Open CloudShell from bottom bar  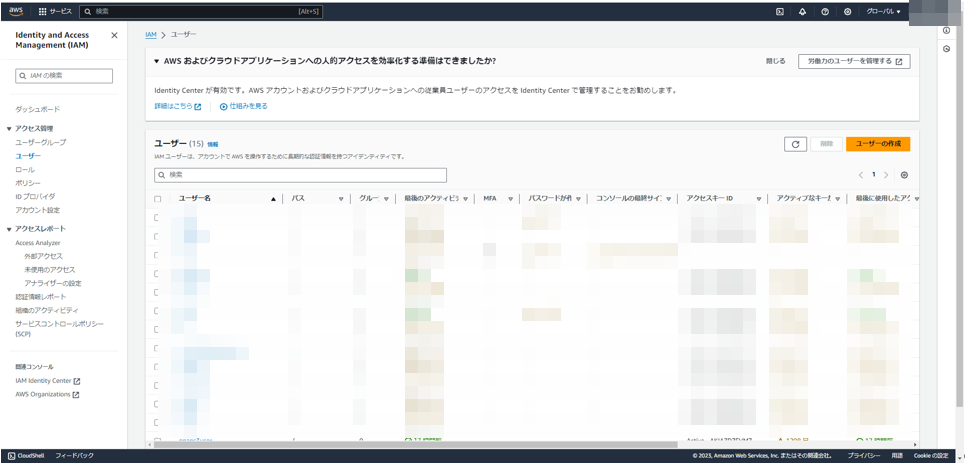click(25, 456)
